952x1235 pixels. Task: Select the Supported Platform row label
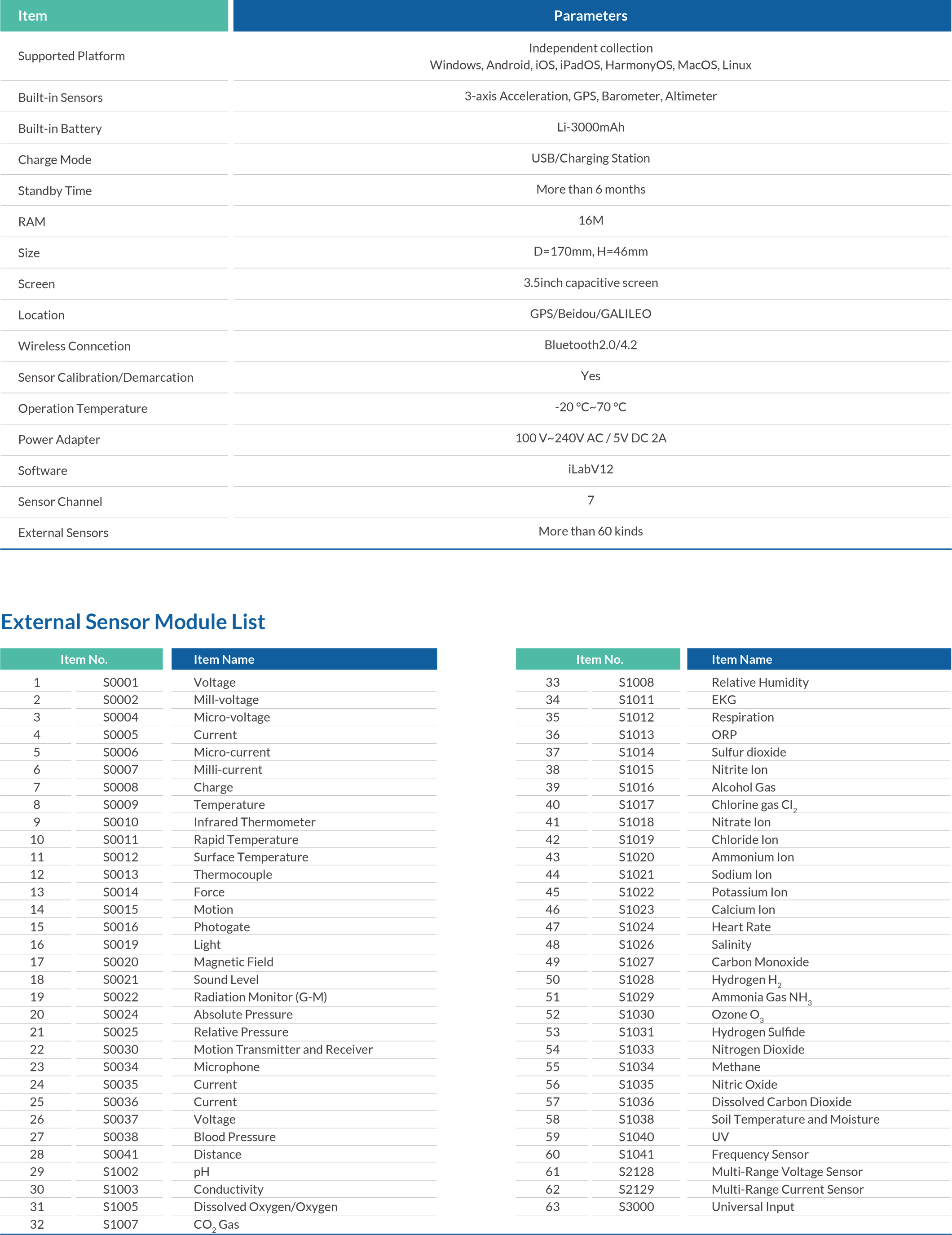point(72,55)
